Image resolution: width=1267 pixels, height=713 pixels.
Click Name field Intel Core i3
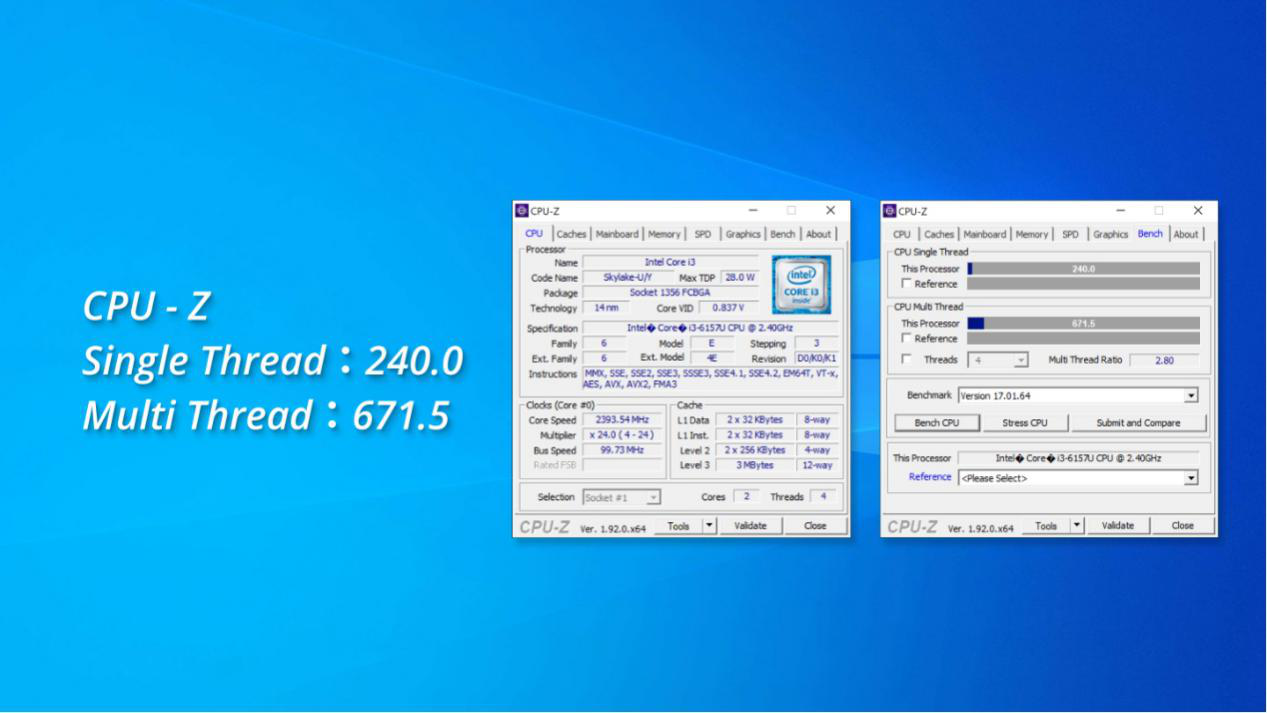670,262
